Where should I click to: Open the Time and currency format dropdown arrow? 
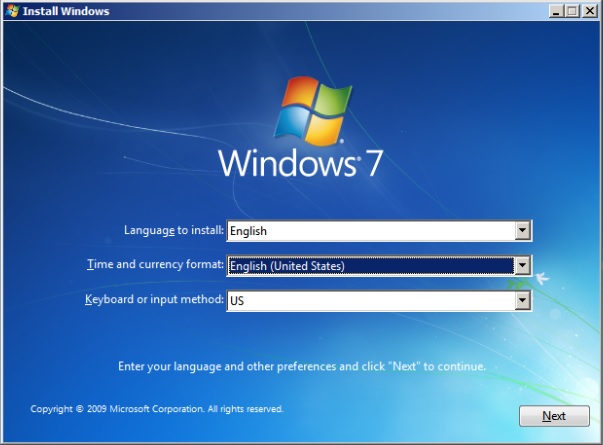coord(520,266)
